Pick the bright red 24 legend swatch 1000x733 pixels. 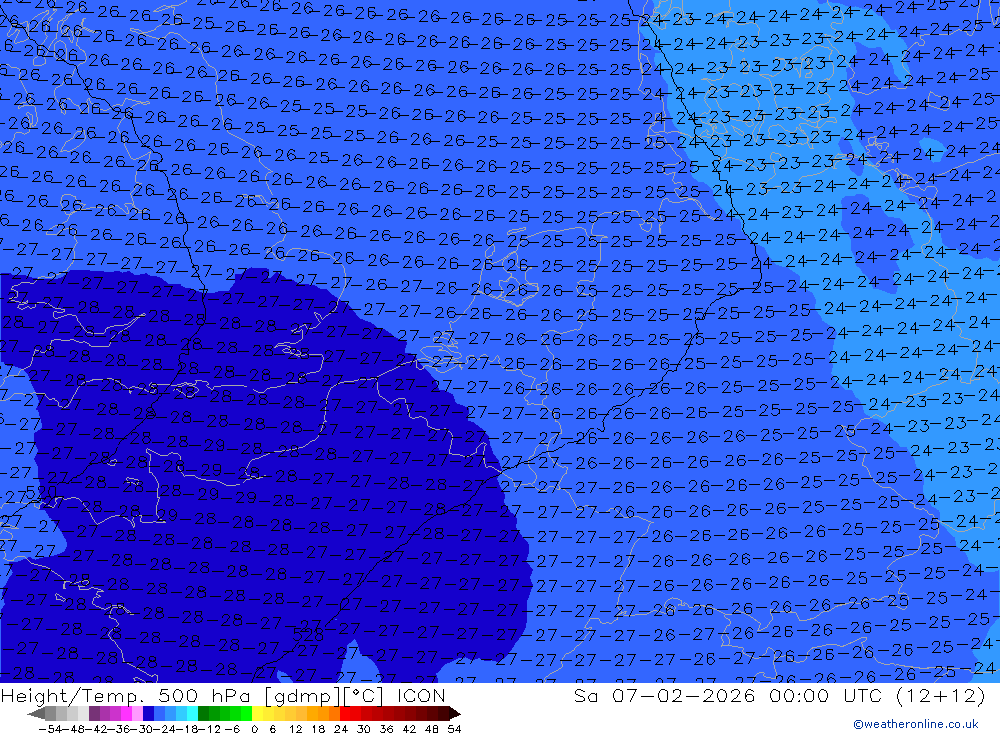[345, 714]
